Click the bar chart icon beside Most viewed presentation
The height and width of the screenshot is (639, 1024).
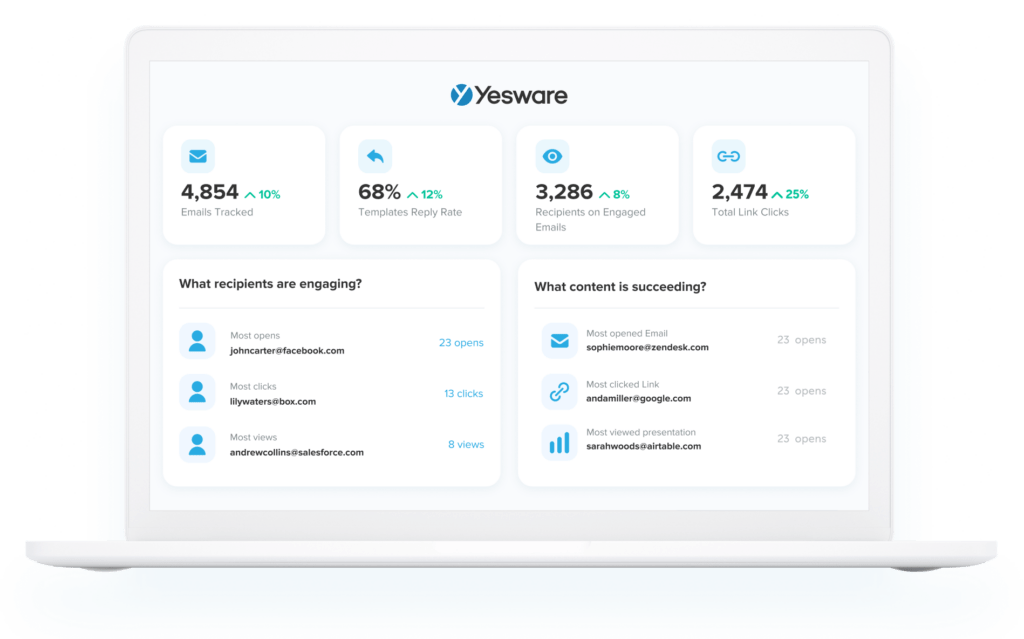point(559,442)
